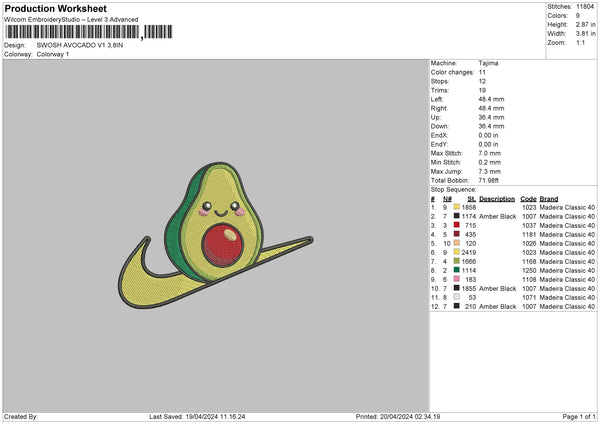Click the black swatch in stop row 2

point(457,216)
